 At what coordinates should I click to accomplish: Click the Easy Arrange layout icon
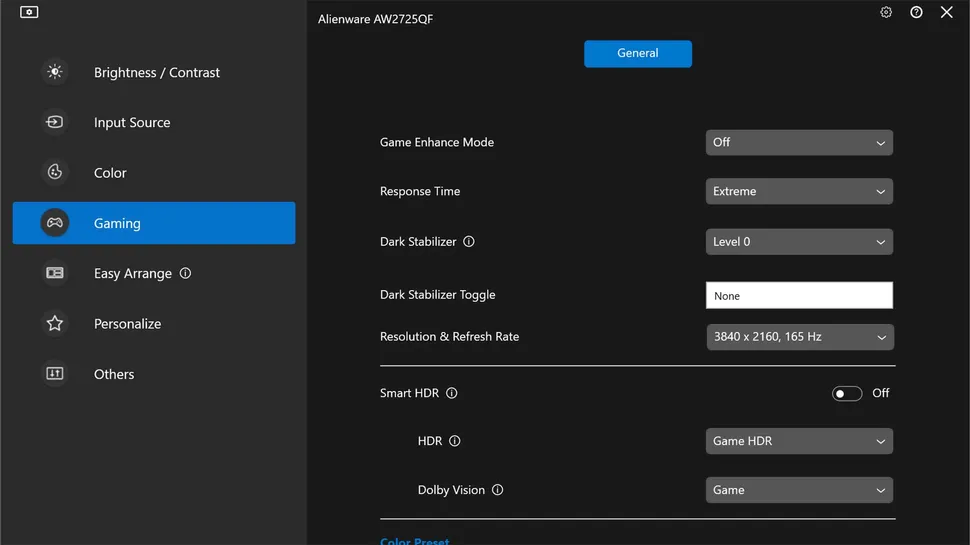click(55, 273)
